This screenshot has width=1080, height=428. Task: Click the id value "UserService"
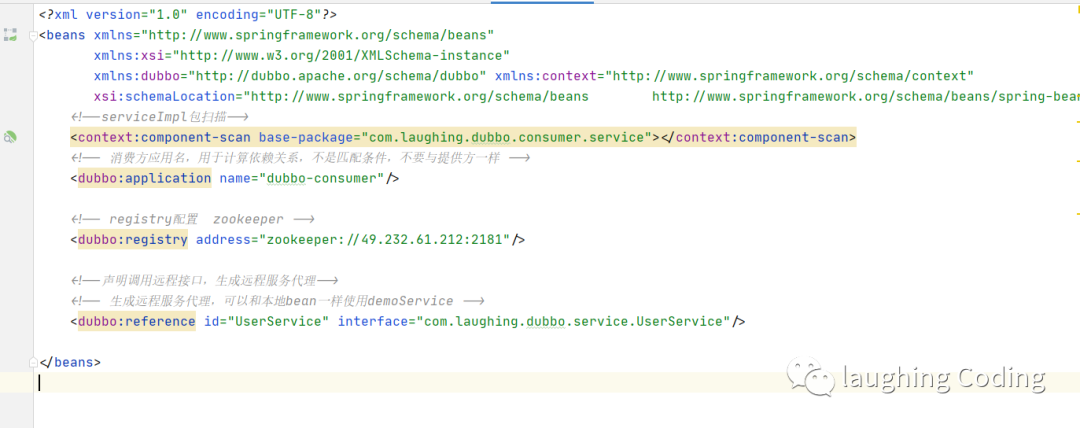click(x=278, y=321)
